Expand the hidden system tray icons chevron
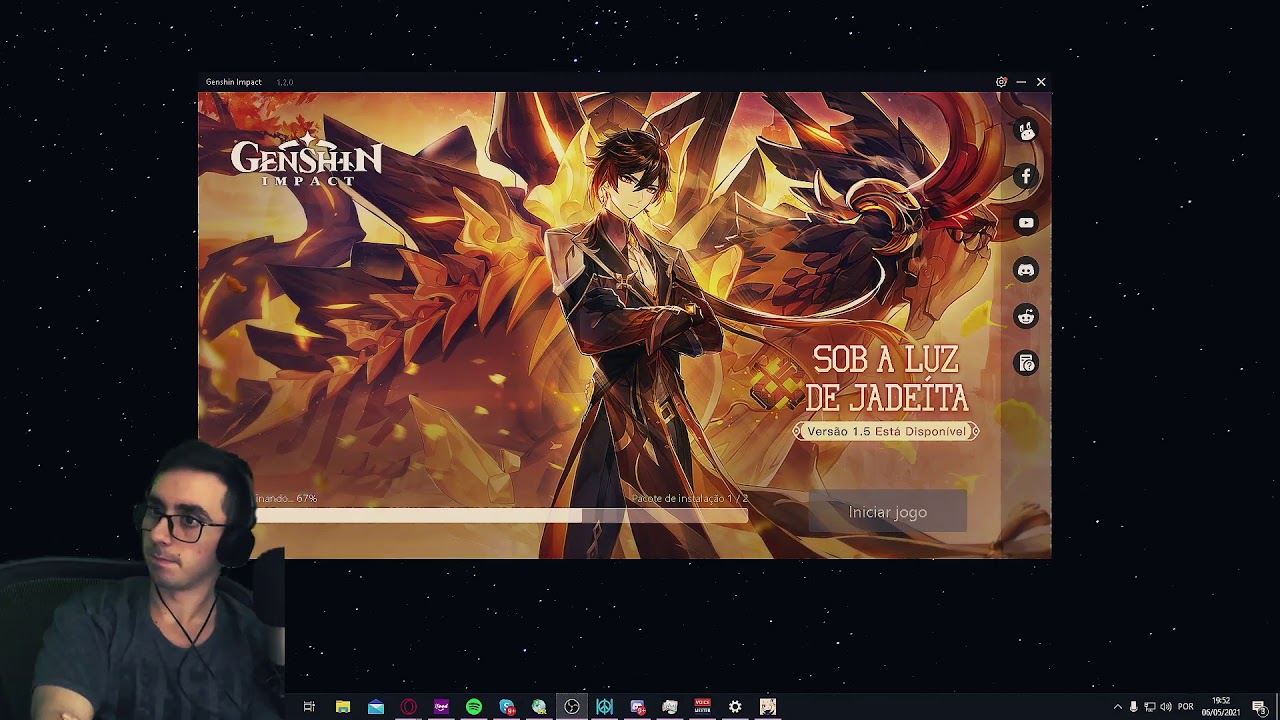1280x720 pixels. click(1118, 707)
